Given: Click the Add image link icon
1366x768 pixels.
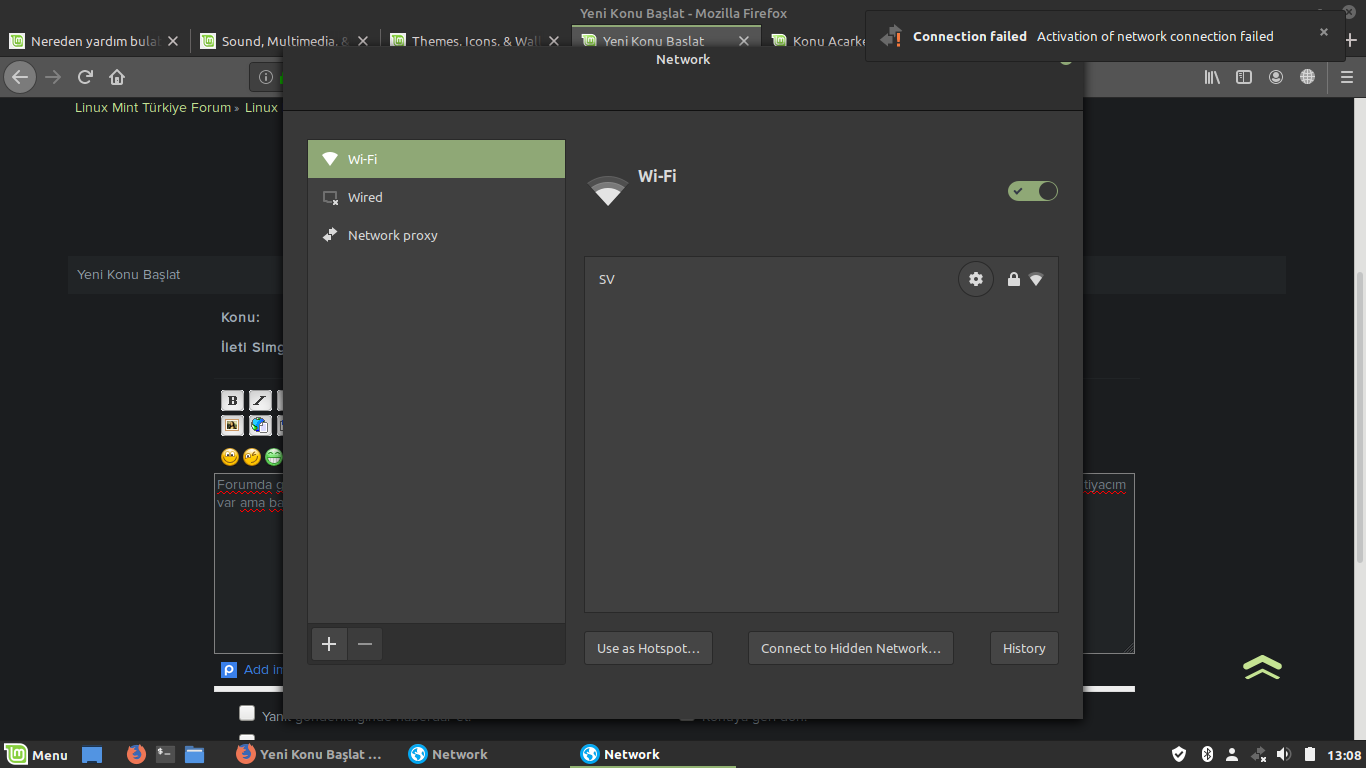Looking at the screenshot, I should (229, 669).
